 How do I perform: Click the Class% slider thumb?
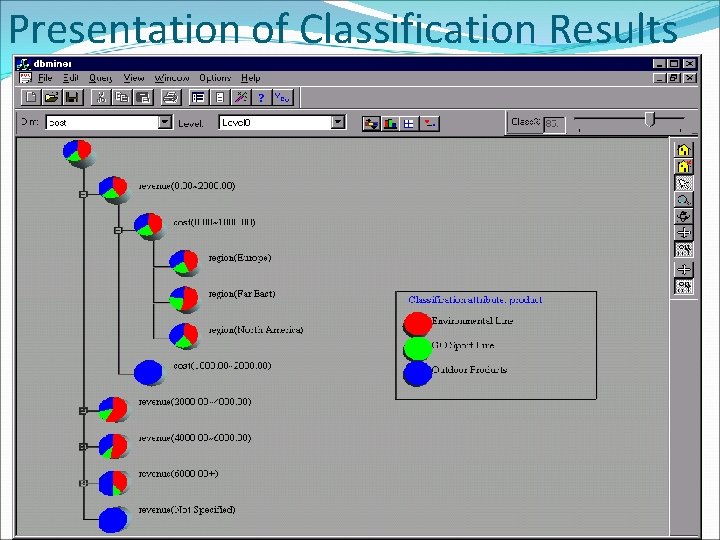pyautogui.click(x=650, y=119)
